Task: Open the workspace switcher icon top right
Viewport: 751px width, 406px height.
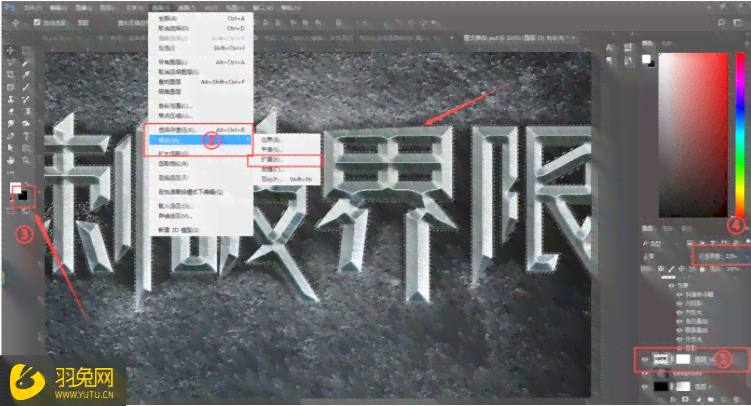Action: pos(738,23)
